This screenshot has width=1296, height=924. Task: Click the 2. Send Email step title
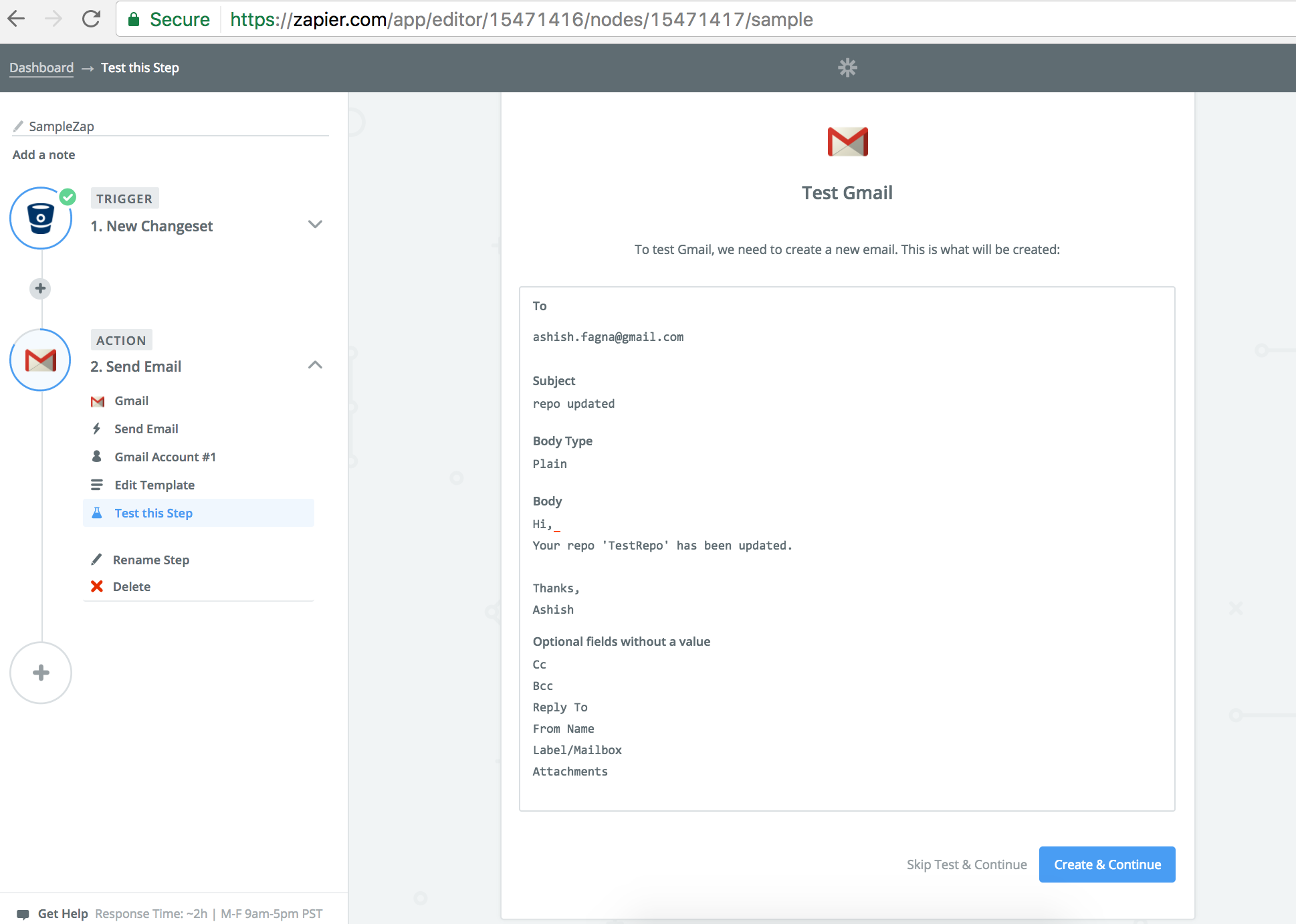(136, 366)
